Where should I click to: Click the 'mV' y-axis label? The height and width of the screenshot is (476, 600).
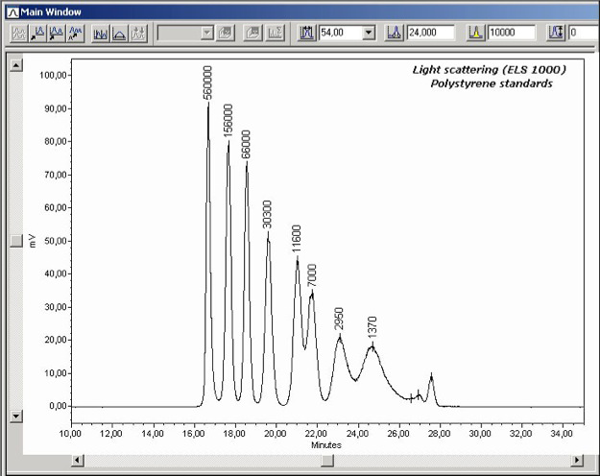coord(33,241)
